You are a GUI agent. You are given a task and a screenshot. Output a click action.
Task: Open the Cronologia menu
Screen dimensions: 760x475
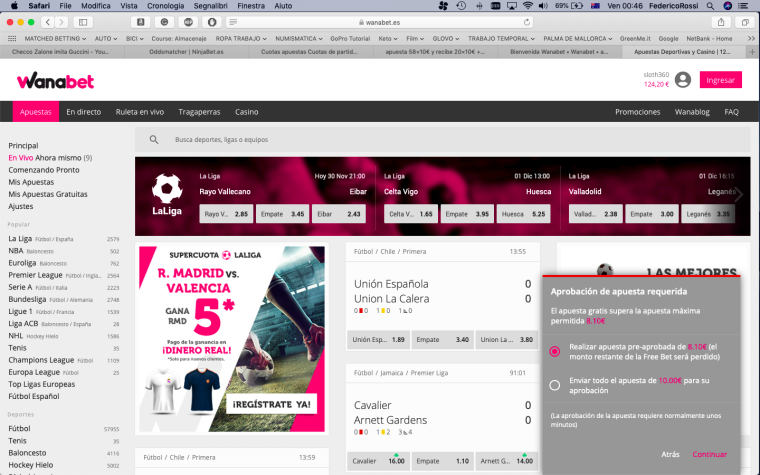click(165, 6)
